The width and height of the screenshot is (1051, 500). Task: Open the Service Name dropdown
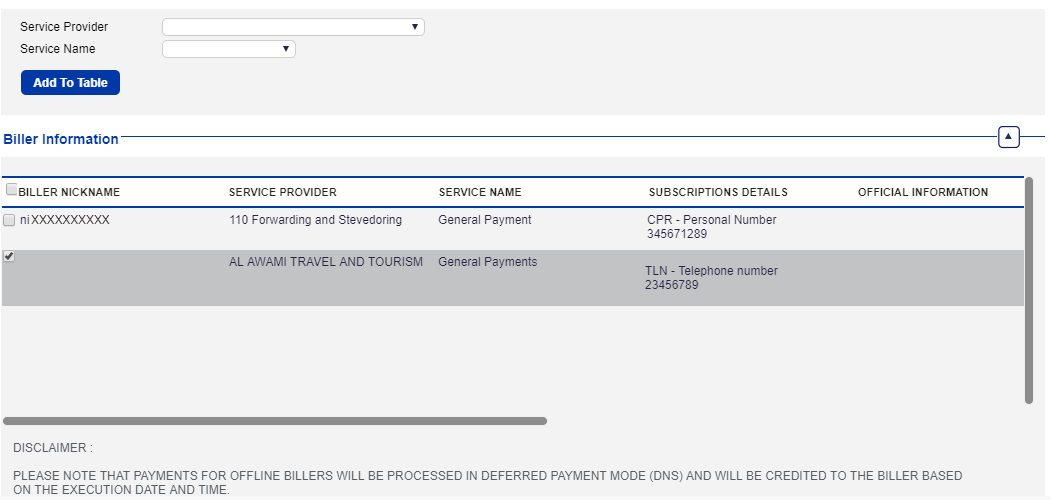(x=229, y=49)
